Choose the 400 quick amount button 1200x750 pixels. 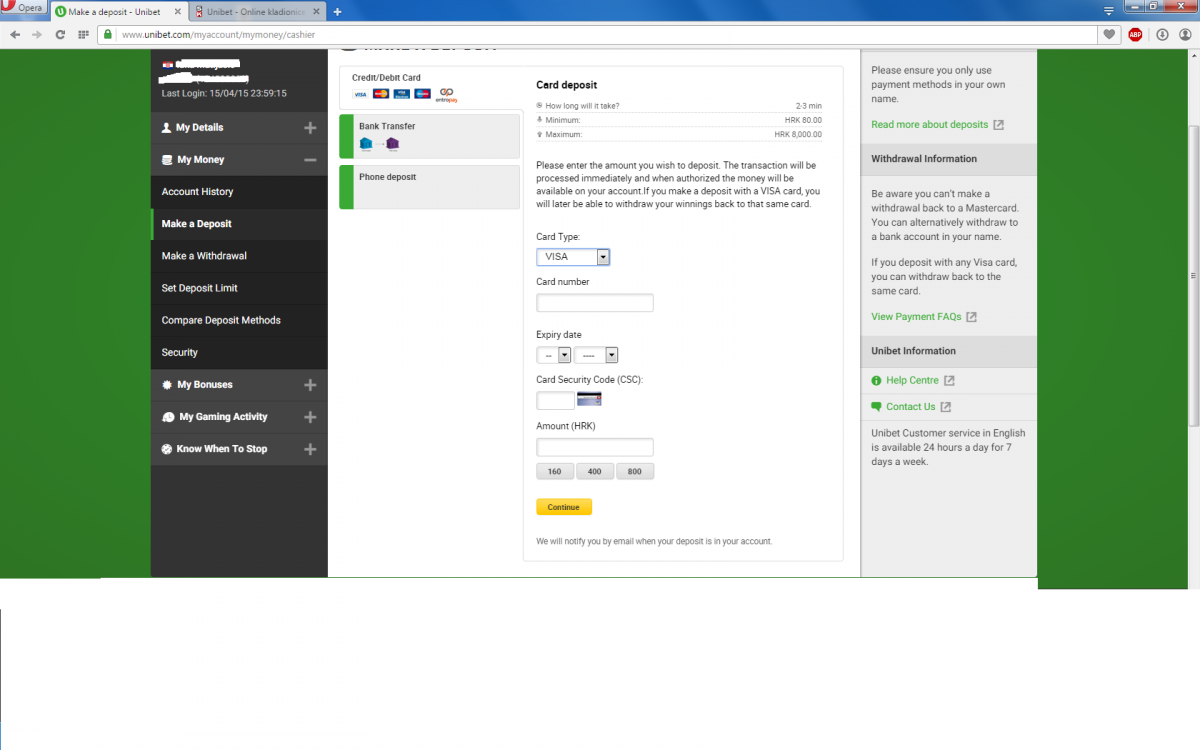(595, 472)
